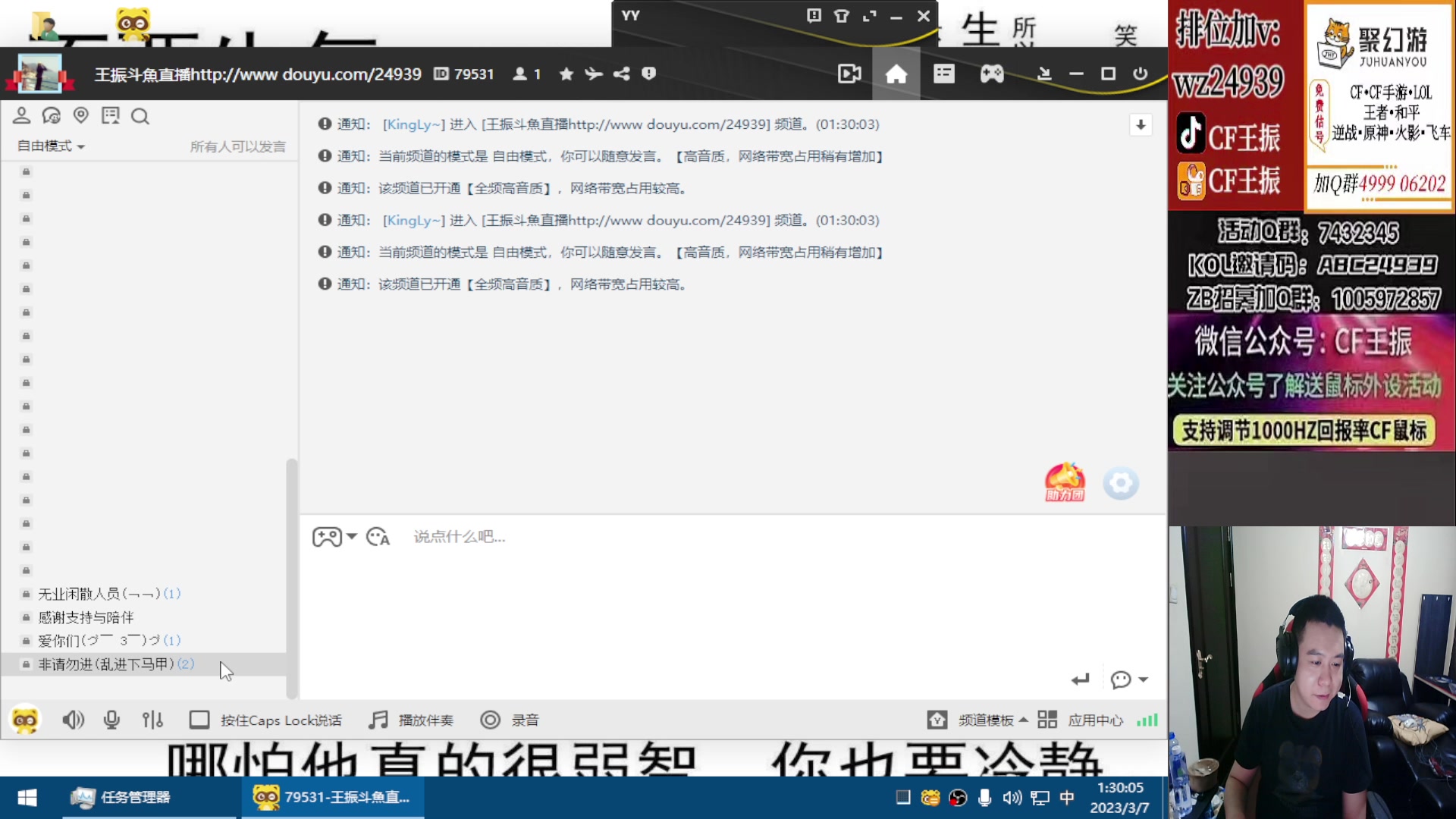This screenshot has width=1456, height=819.
Task: Share the channel using the share icon
Action: 622,74
